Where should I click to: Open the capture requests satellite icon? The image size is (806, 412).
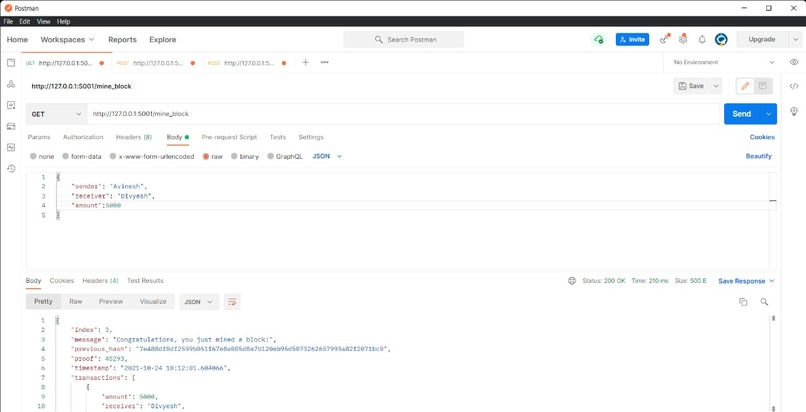[665, 40]
